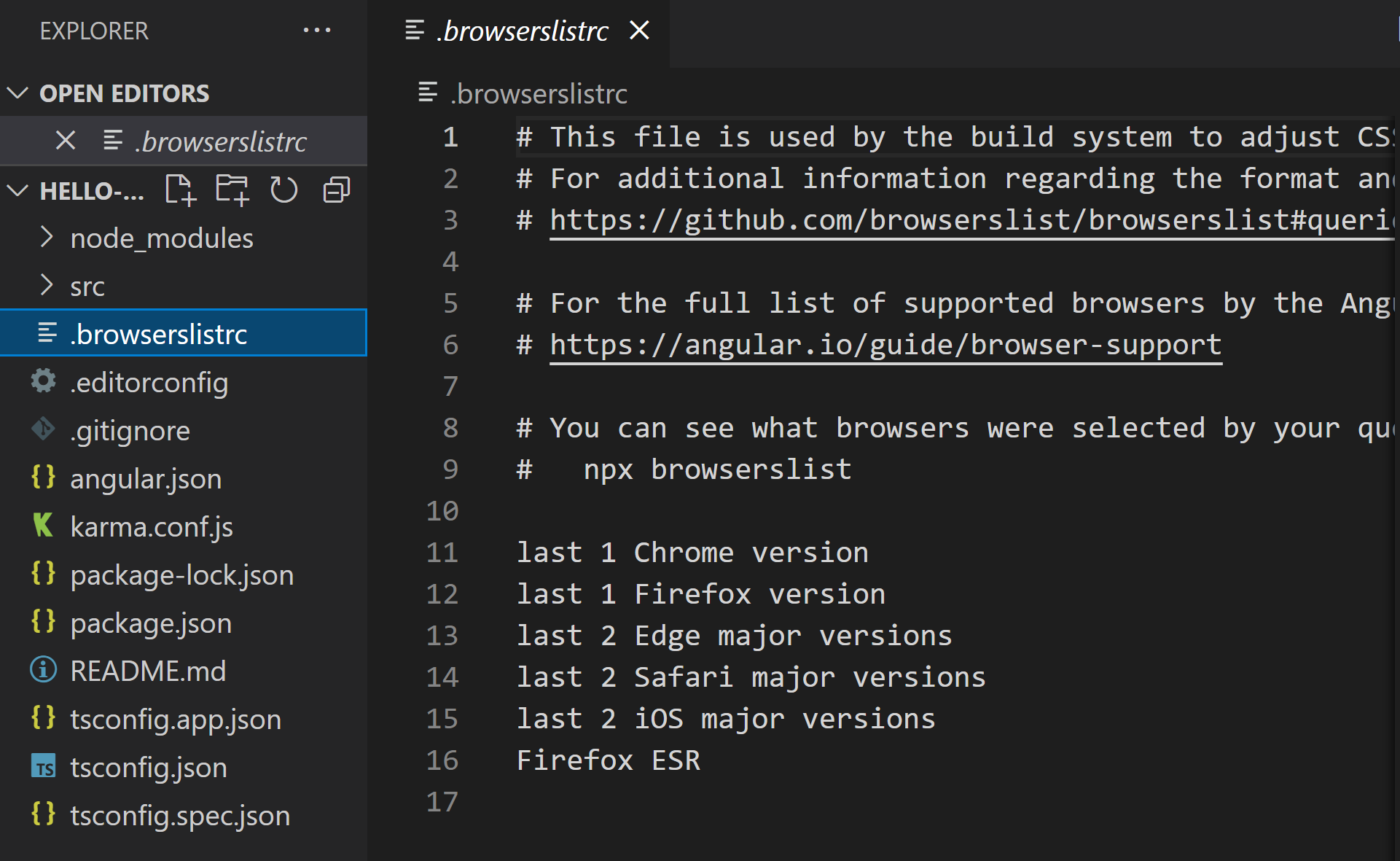Follow the angular.io browser-support link
The image size is (1400, 861).
885,344
